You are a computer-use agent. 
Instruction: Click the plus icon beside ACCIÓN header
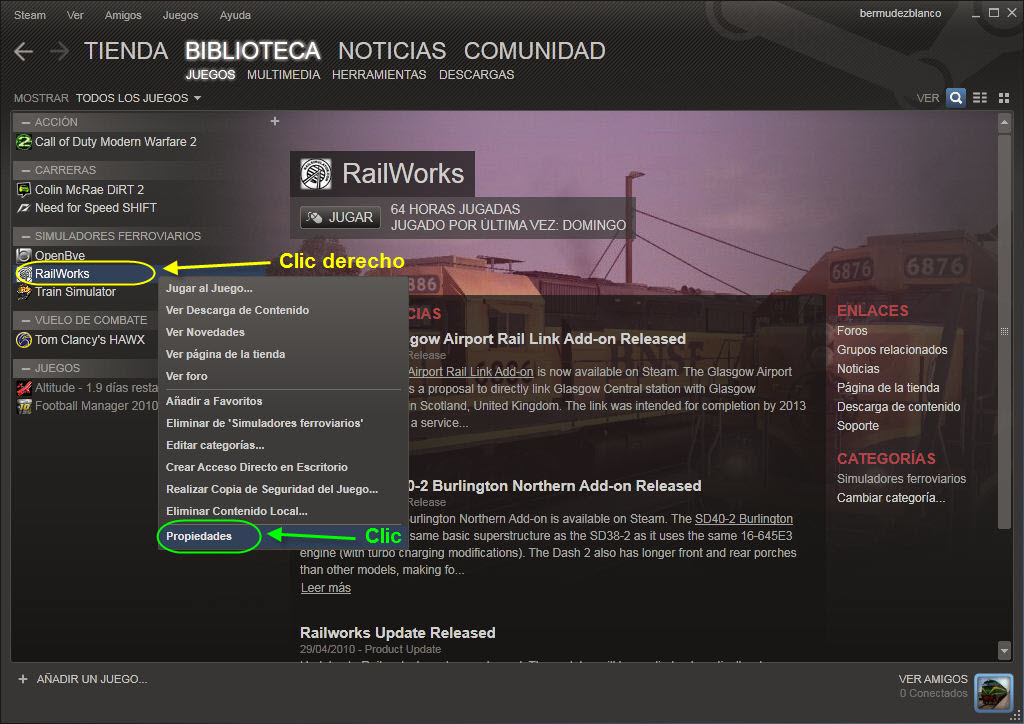pos(275,121)
